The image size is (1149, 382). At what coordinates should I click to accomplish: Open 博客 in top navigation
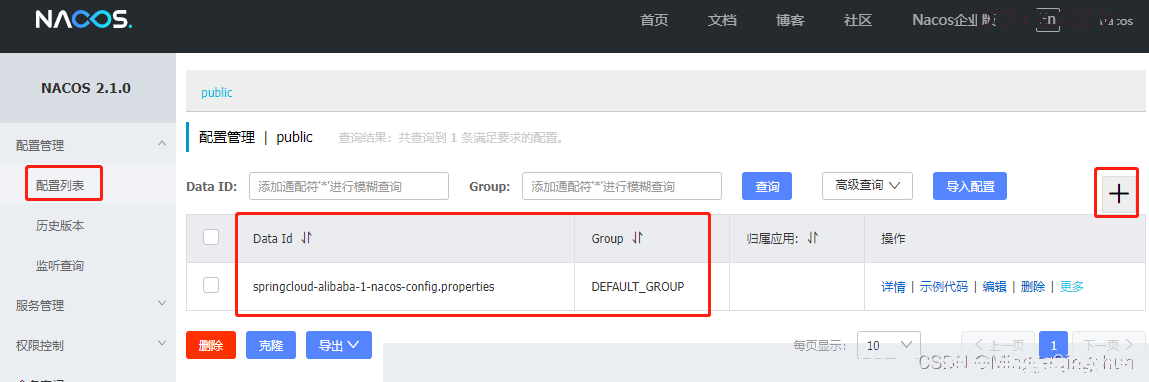coord(790,20)
